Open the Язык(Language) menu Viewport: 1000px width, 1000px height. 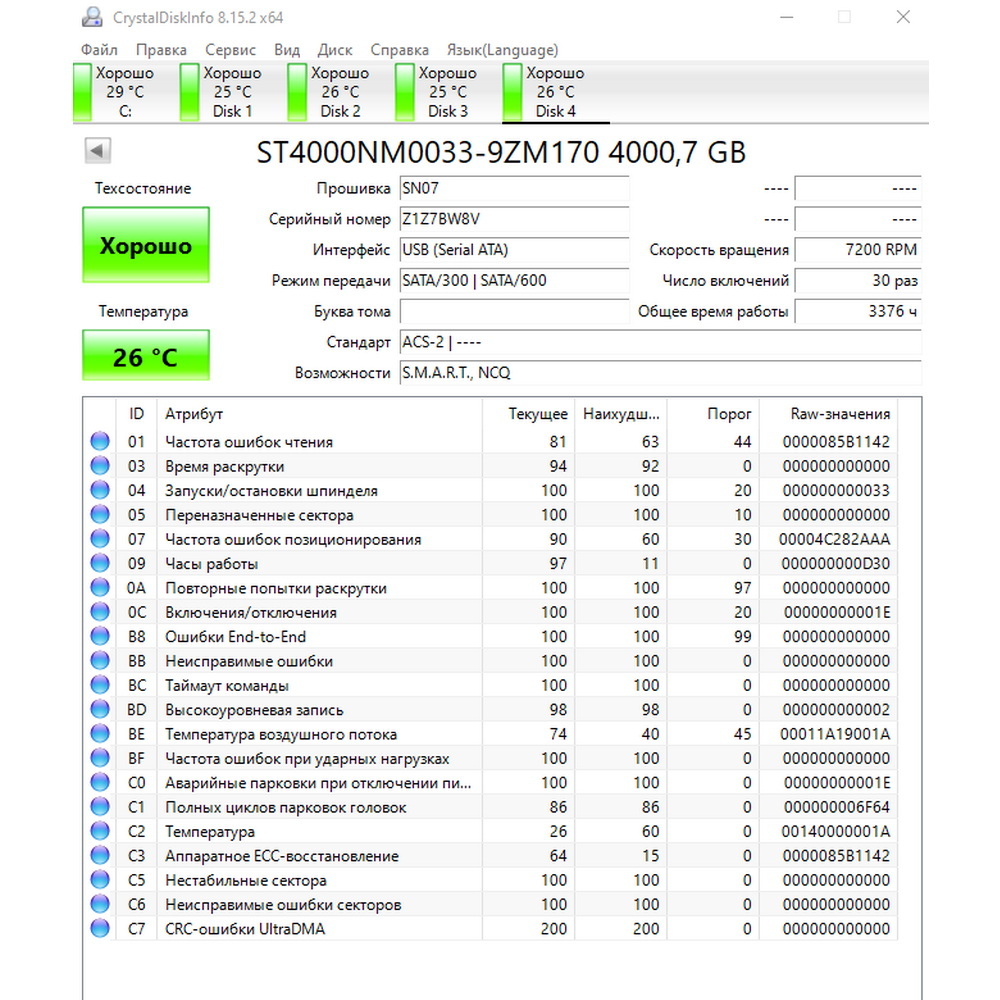(x=503, y=50)
